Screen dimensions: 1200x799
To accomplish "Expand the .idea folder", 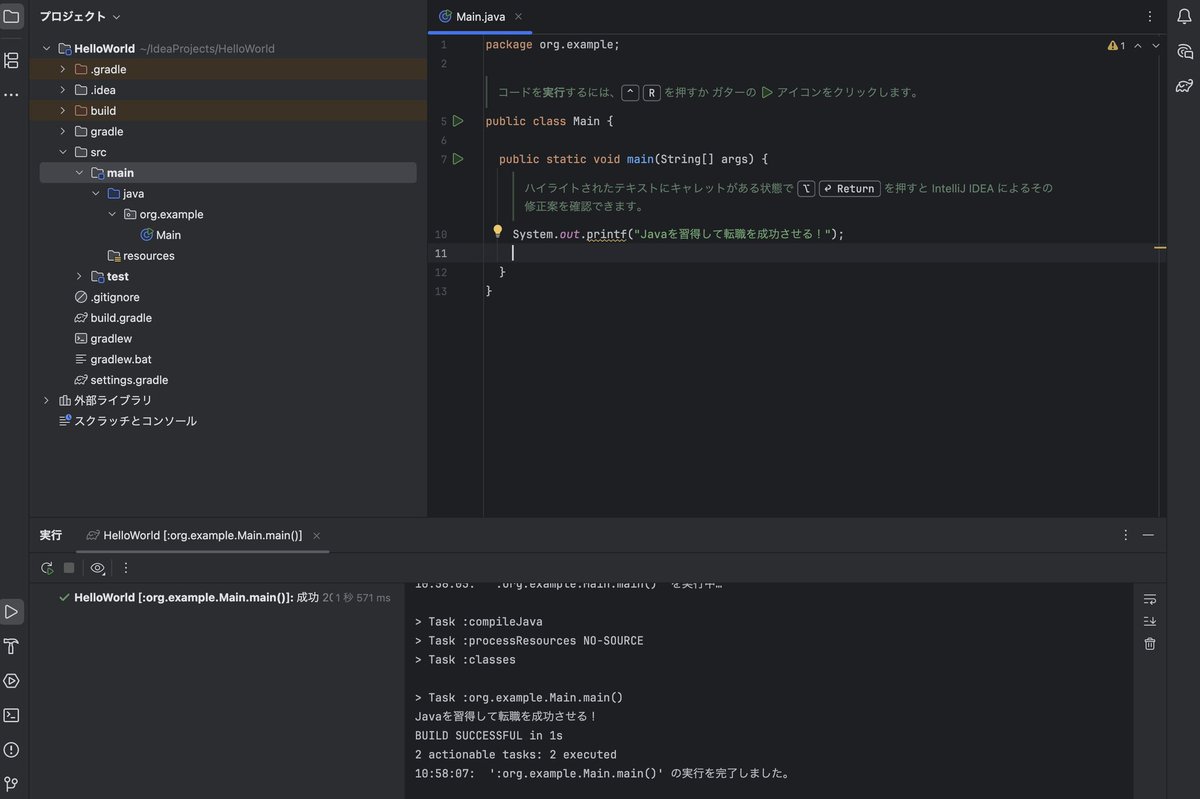I will 63,90.
